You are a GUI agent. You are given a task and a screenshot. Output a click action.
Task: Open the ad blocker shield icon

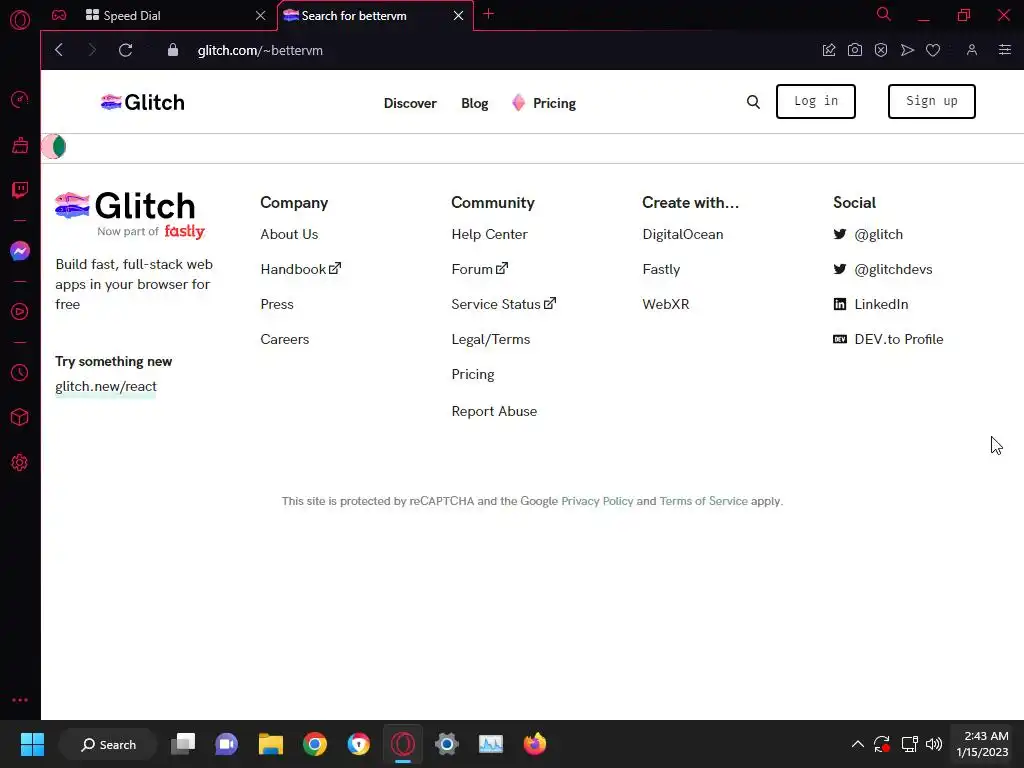(881, 50)
